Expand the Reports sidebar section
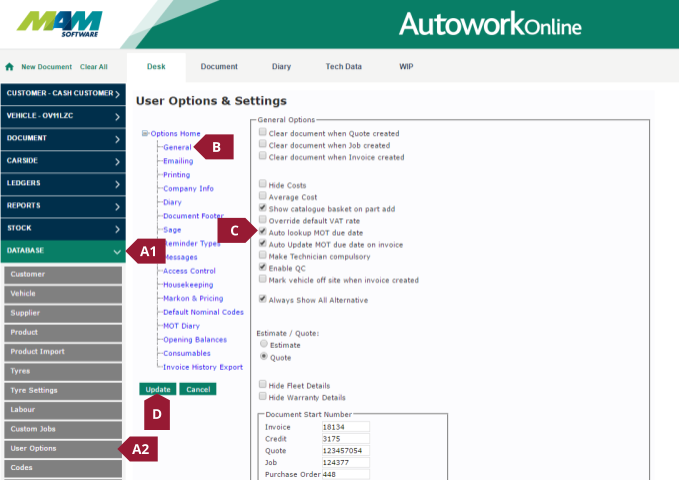679x480 pixels. (x=61, y=204)
